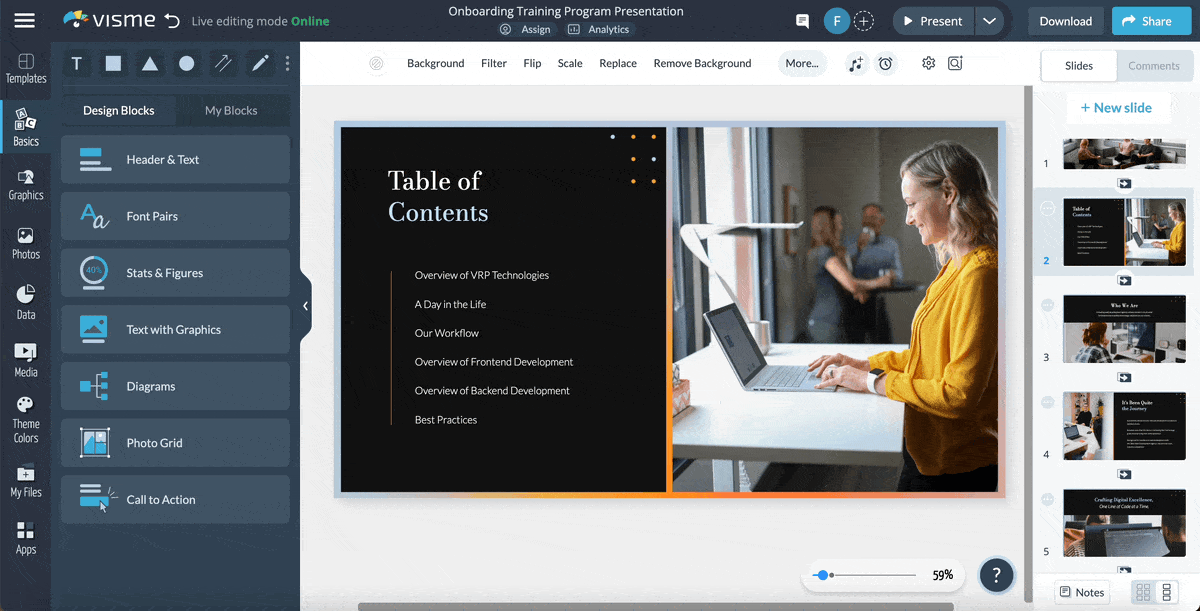Switch to the Comments tab
The width and height of the screenshot is (1200, 611).
(1154, 66)
